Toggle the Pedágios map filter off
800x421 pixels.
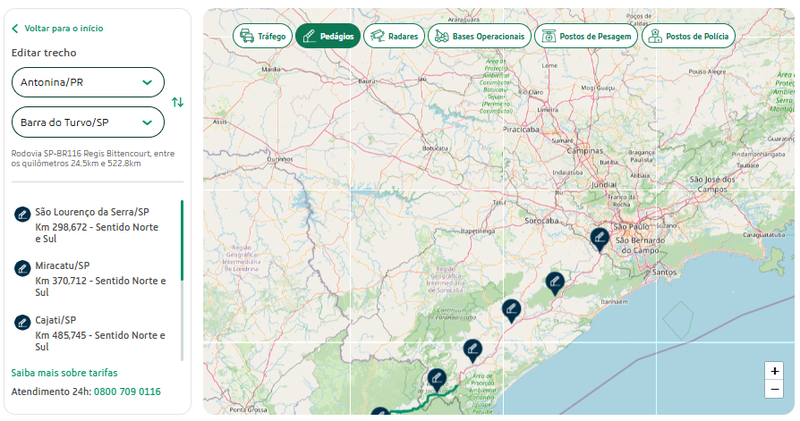coord(328,36)
